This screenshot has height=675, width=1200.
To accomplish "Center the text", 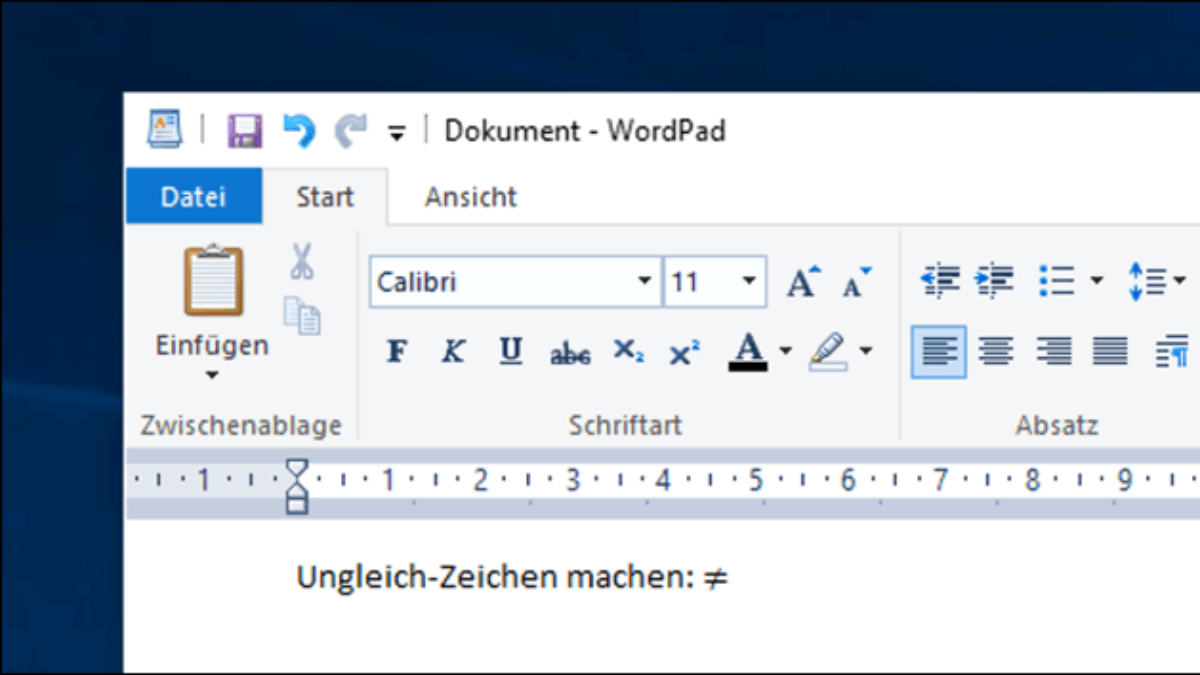I will pos(996,351).
